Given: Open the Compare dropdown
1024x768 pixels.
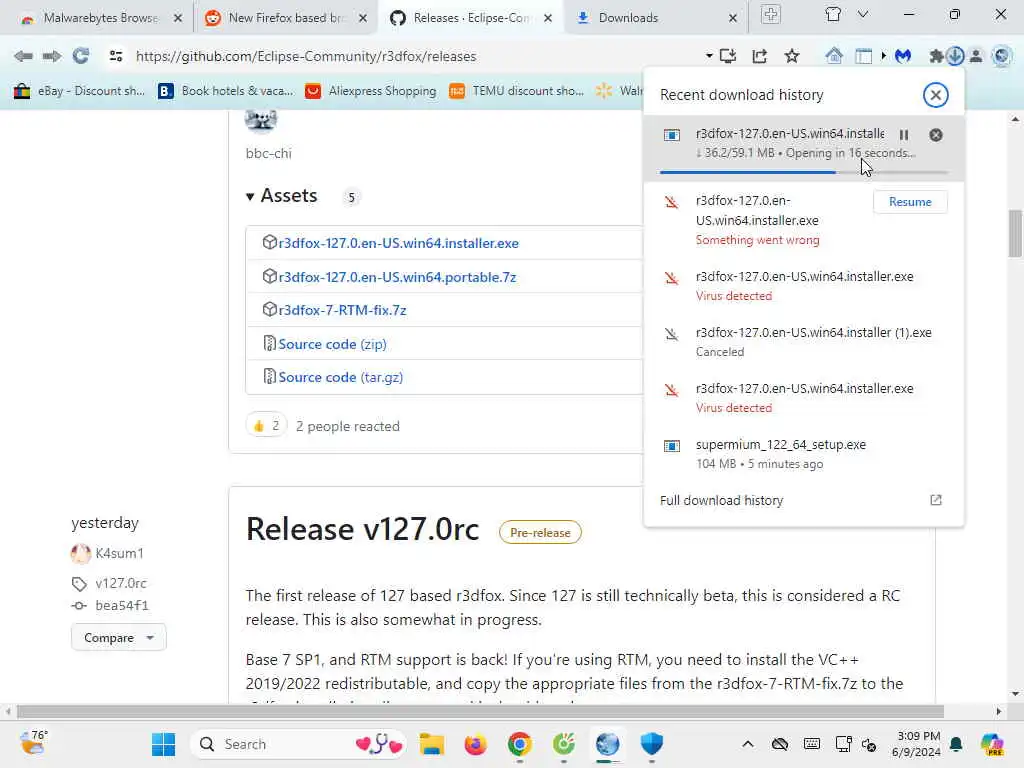Looking at the screenshot, I should click(x=118, y=637).
